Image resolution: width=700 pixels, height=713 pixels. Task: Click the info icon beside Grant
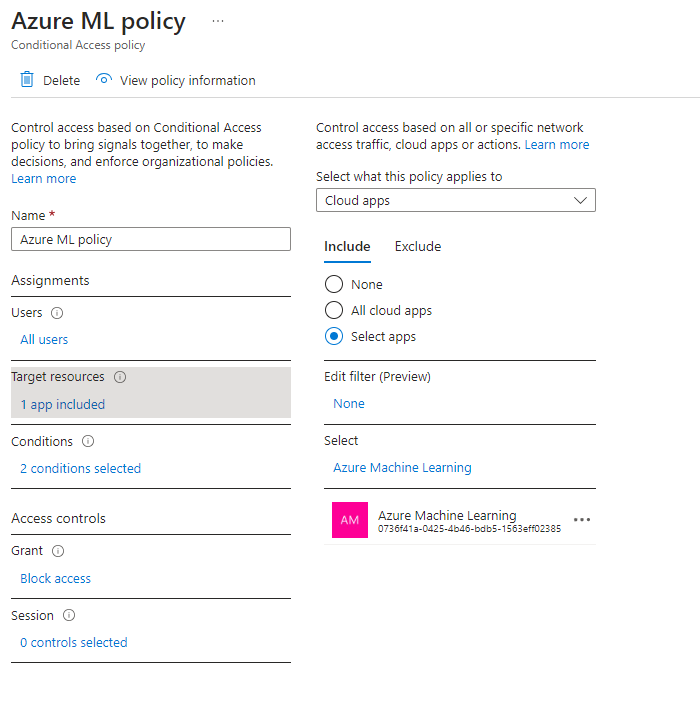(58, 551)
